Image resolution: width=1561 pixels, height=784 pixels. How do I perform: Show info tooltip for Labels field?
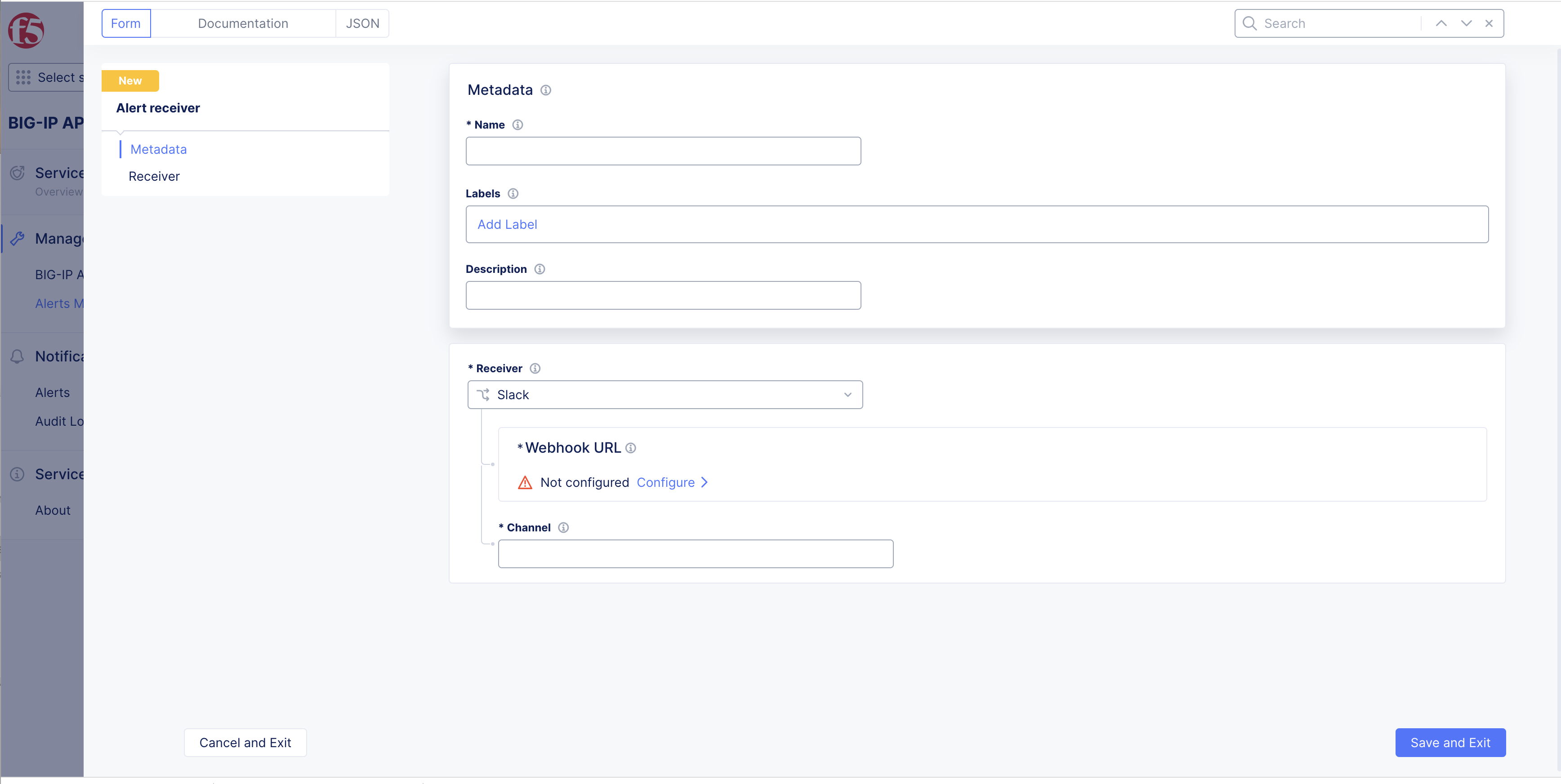pyautogui.click(x=513, y=194)
